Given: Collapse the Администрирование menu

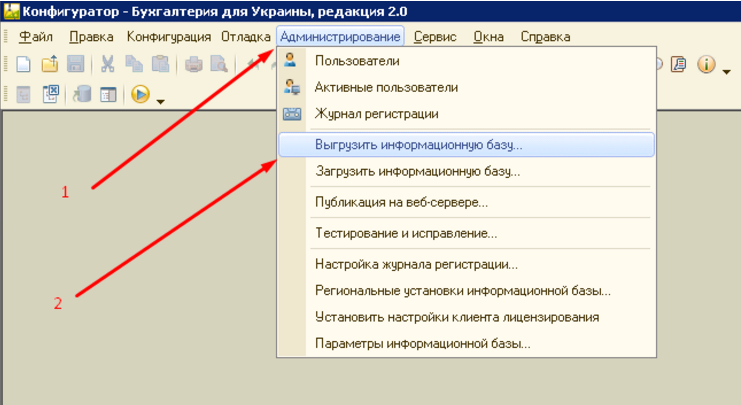Looking at the screenshot, I should coord(340,36).
